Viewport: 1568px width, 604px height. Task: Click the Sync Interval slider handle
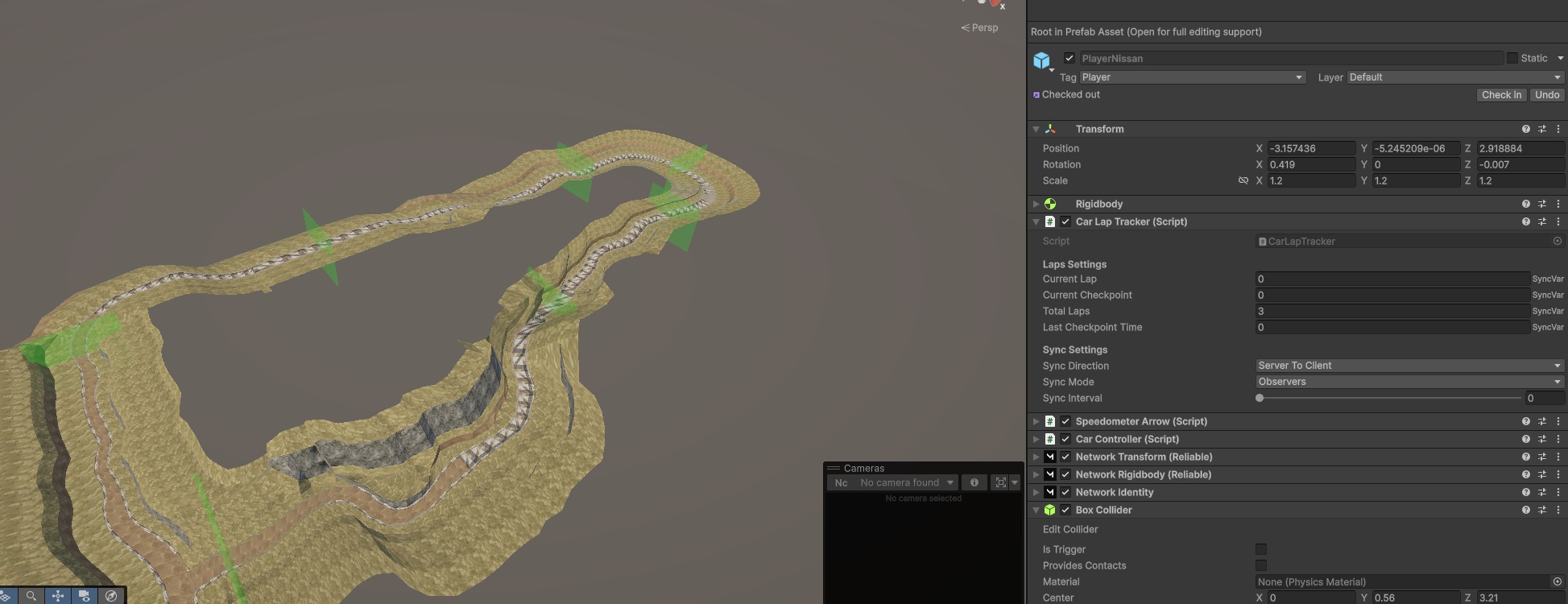[1260, 398]
